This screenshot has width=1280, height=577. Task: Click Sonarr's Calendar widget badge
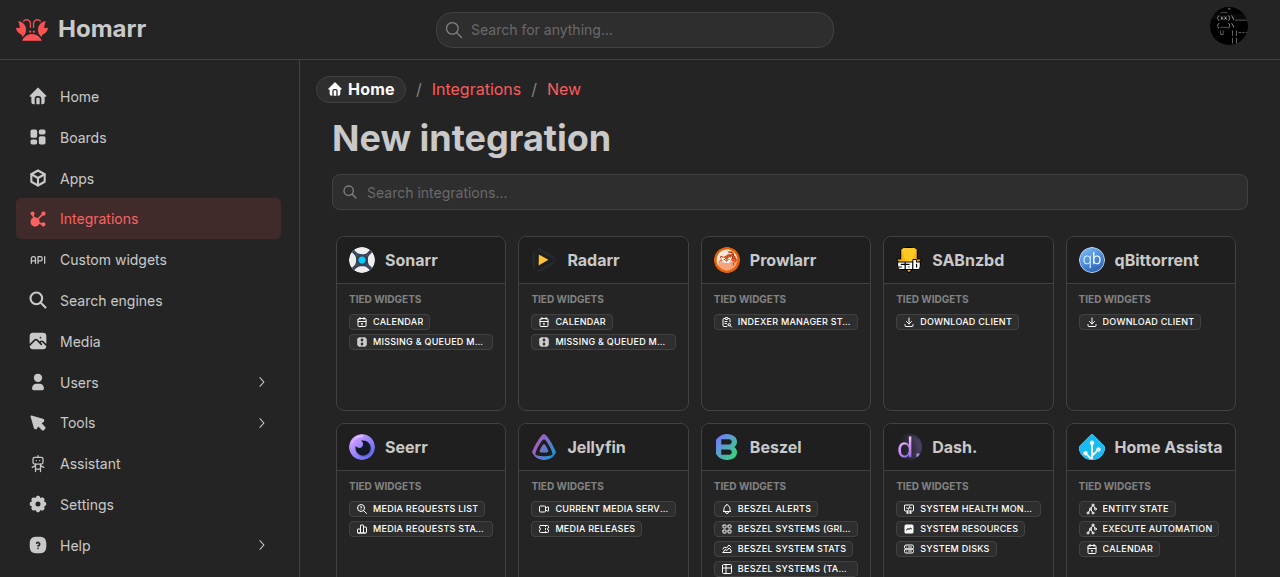389,322
